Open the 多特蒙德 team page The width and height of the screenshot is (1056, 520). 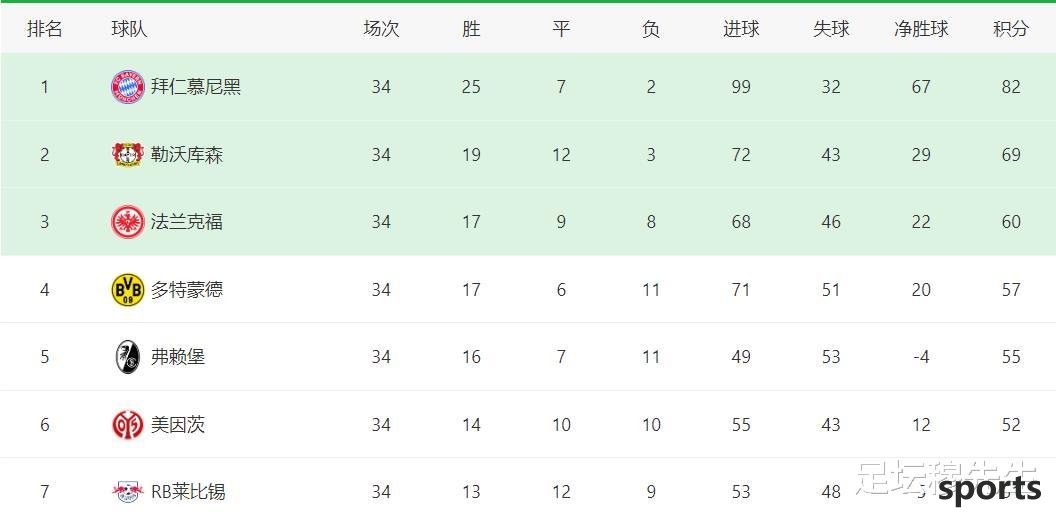tap(187, 290)
